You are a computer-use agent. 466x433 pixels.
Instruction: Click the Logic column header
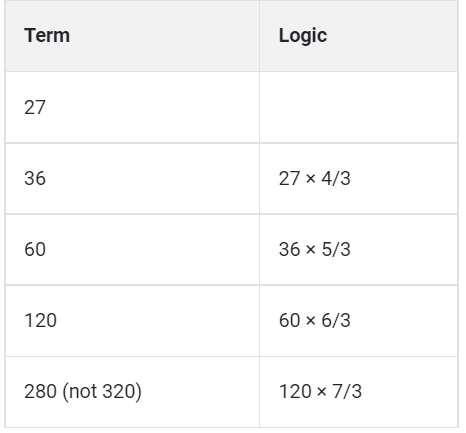click(359, 36)
